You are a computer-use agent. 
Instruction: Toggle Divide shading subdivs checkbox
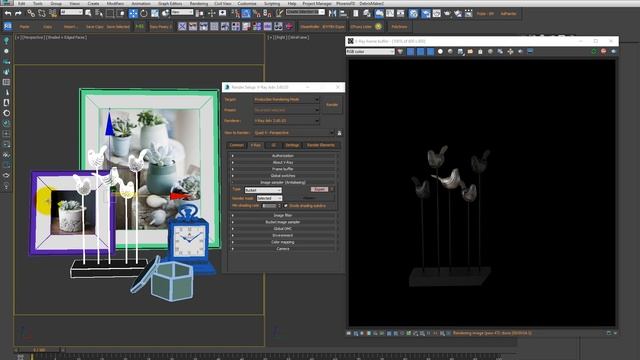pyautogui.click(x=286, y=206)
